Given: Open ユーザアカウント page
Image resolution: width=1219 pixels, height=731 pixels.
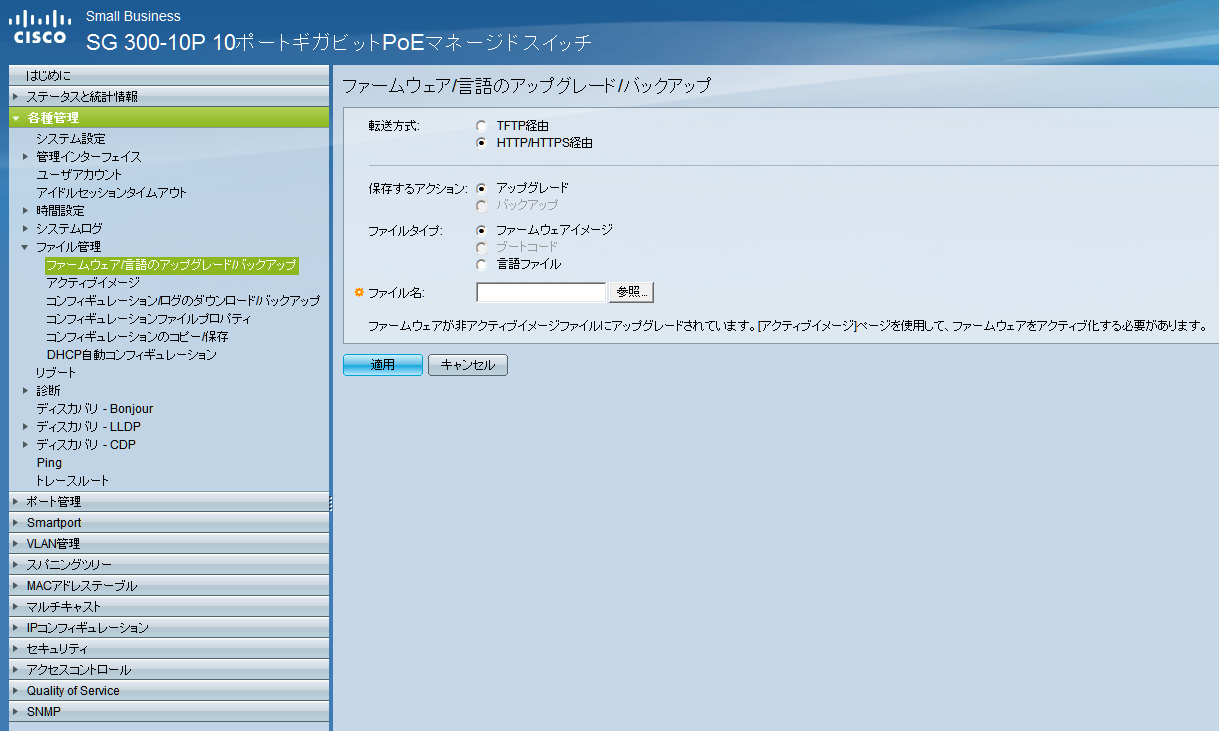Looking at the screenshot, I should [79, 175].
